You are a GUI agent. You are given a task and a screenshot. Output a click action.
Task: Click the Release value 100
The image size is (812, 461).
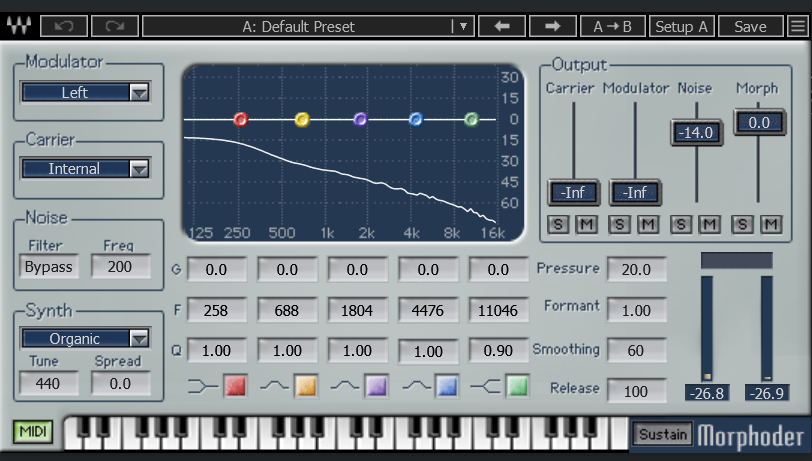pos(636,391)
